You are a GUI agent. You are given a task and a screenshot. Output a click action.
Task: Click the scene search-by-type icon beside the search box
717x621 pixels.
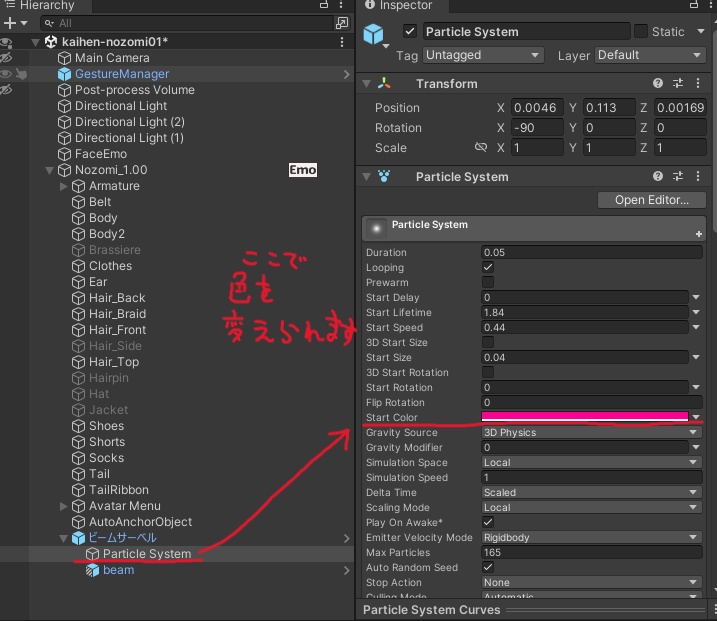point(342,23)
